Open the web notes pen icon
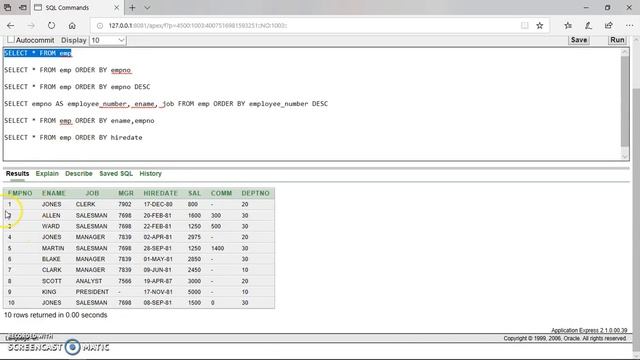The width and height of the screenshot is (640, 360). (x=588, y=26)
